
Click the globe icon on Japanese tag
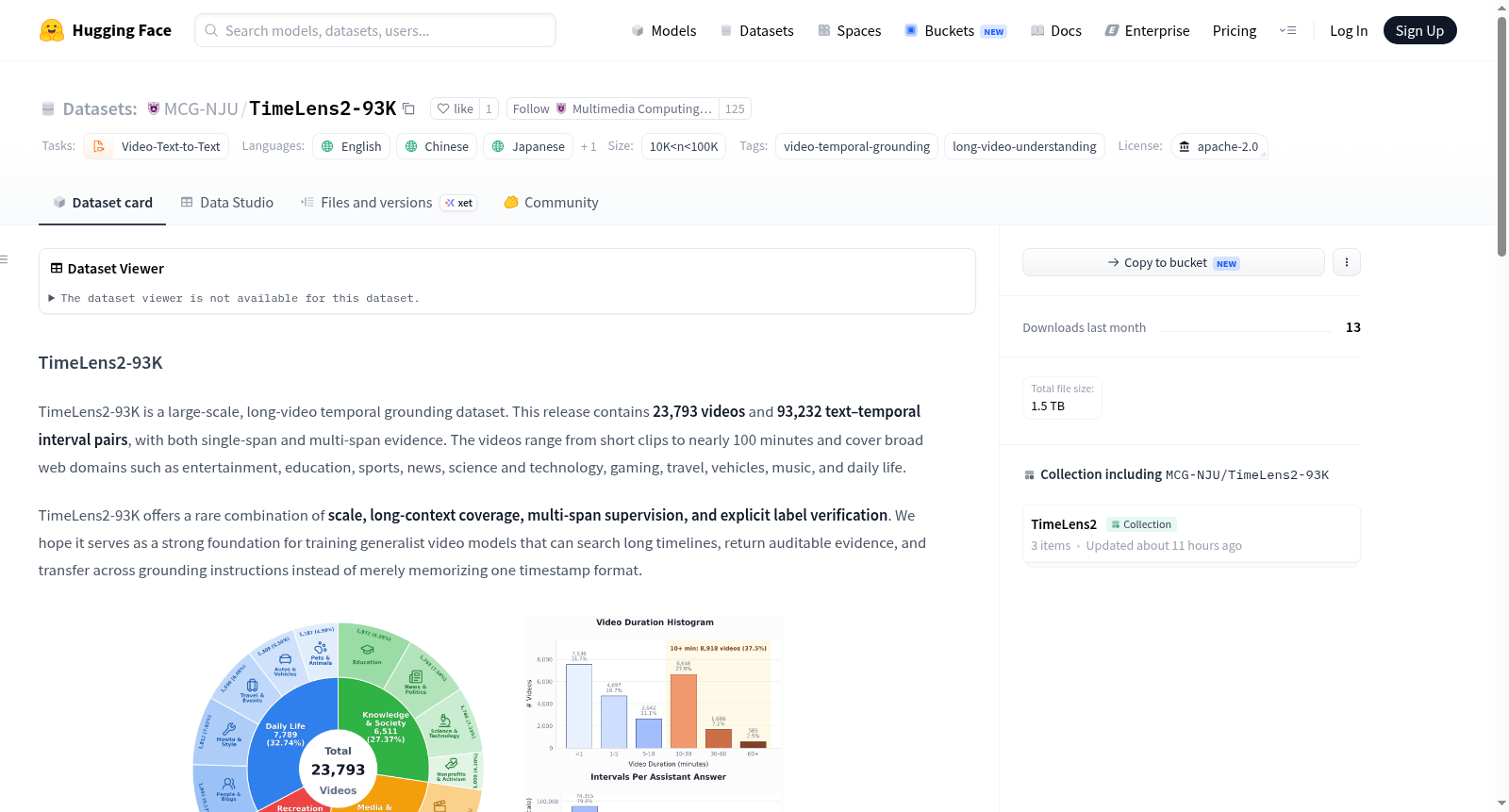(x=498, y=146)
